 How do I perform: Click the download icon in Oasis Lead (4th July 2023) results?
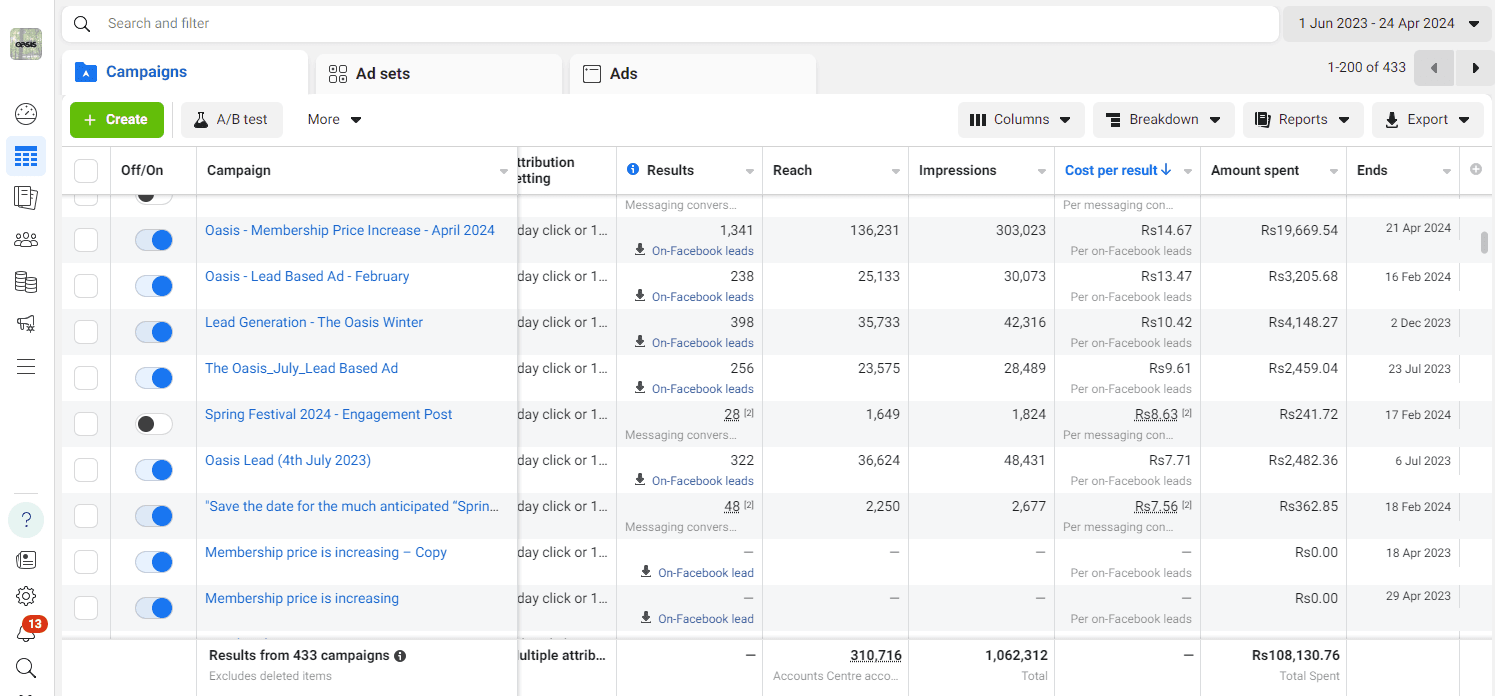click(640, 481)
